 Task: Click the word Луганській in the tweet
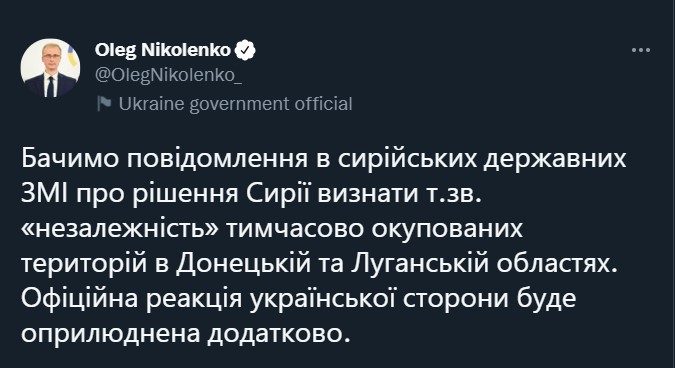420,264
